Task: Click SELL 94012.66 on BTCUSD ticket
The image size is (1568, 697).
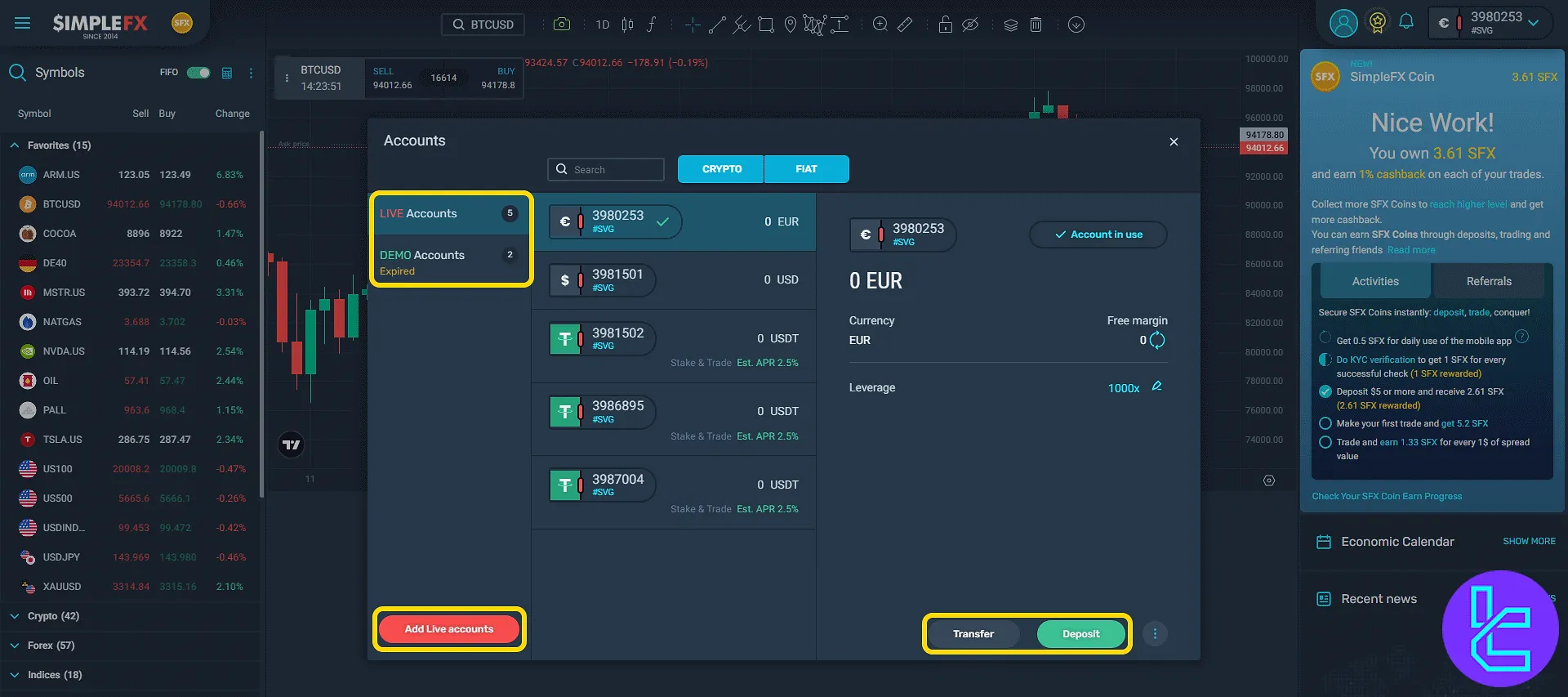Action: point(392,78)
